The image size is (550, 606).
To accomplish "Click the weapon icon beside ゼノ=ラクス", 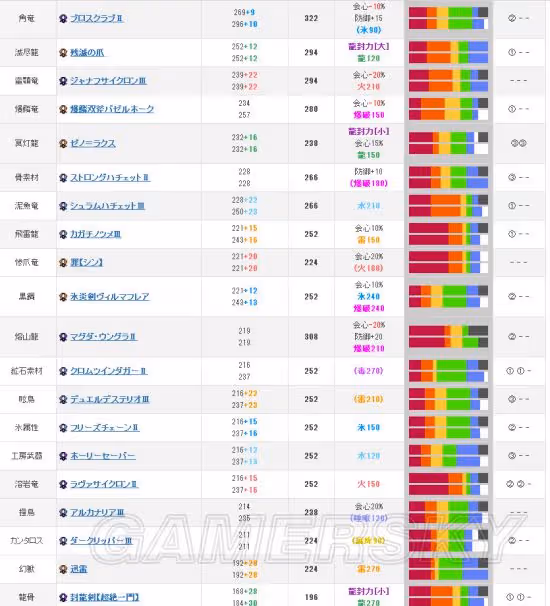I will coord(63,143).
